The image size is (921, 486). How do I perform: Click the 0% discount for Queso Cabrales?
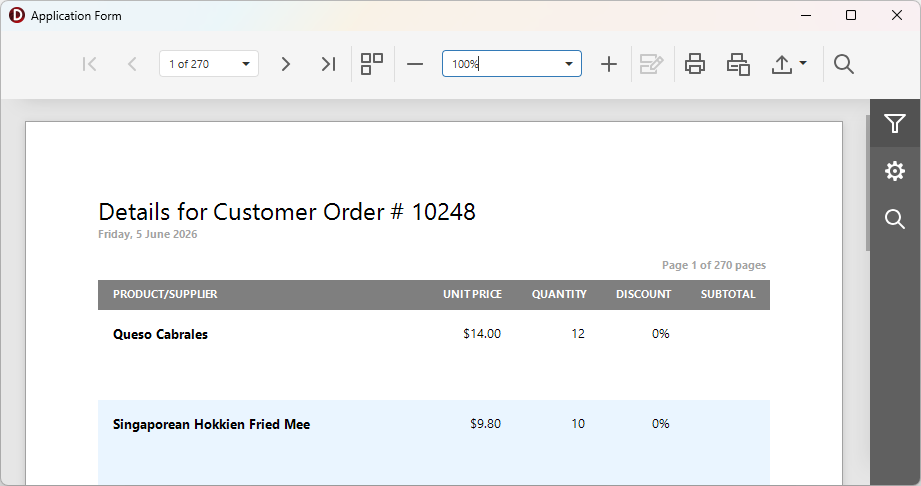coord(660,334)
